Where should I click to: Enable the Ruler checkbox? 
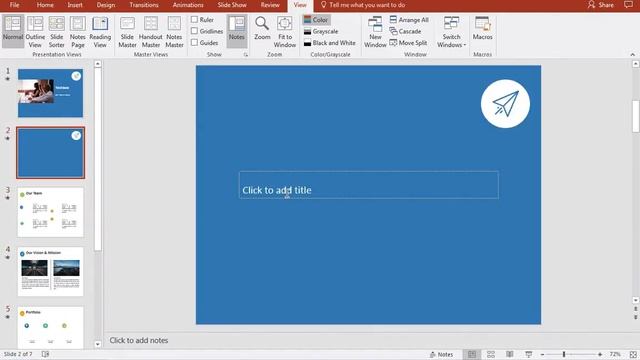click(x=194, y=20)
